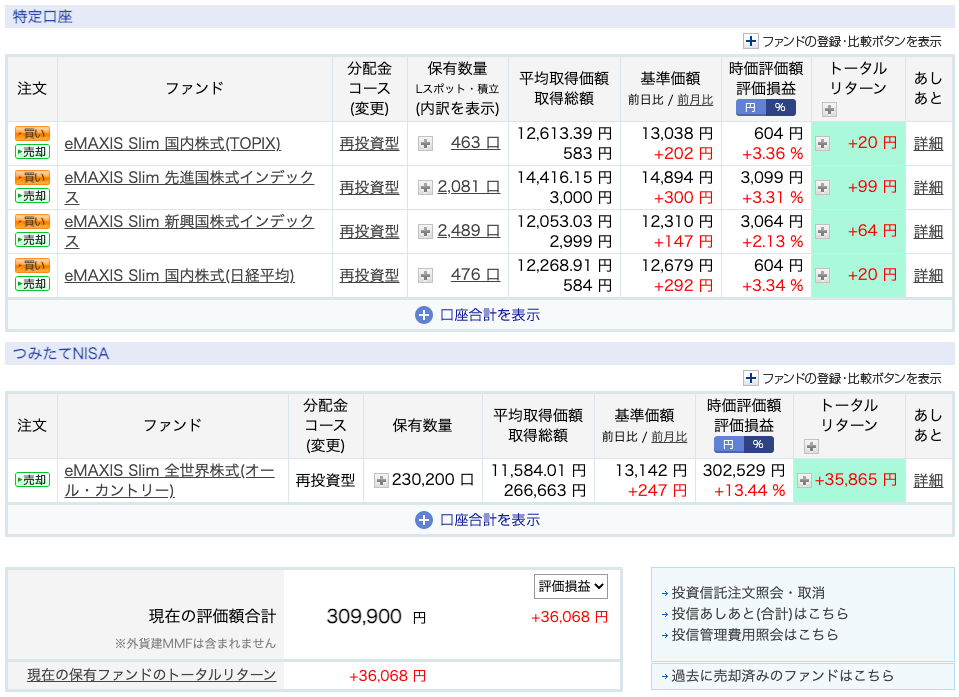Show account total for 特定口座
The height and width of the screenshot is (697, 959).
point(478,315)
